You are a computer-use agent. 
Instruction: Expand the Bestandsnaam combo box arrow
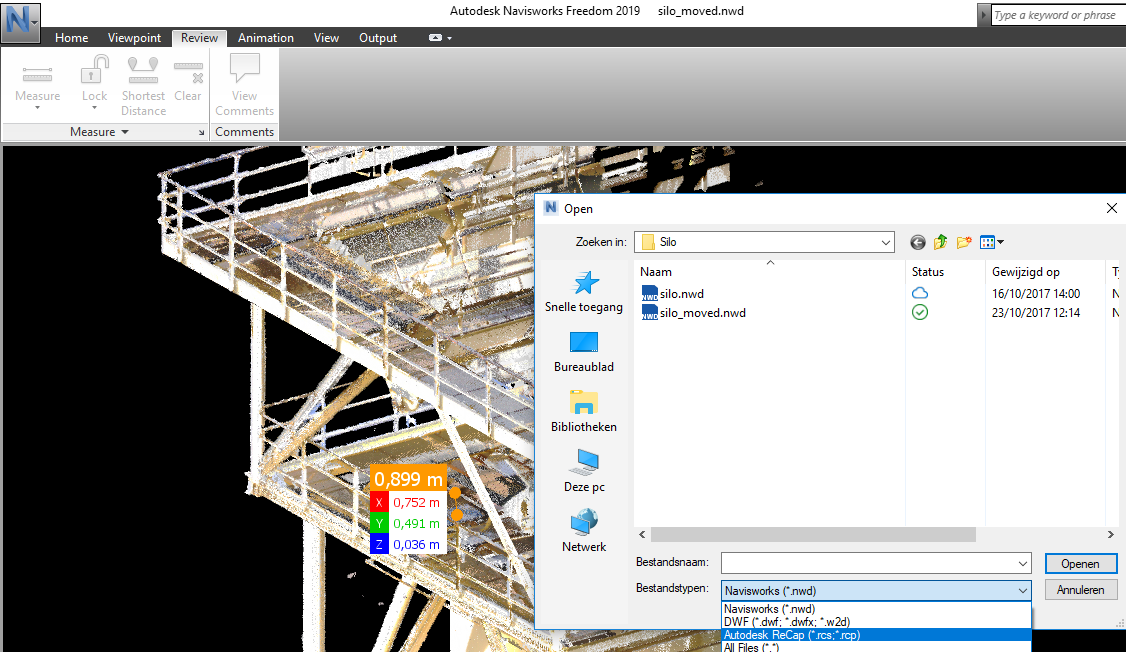1023,564
